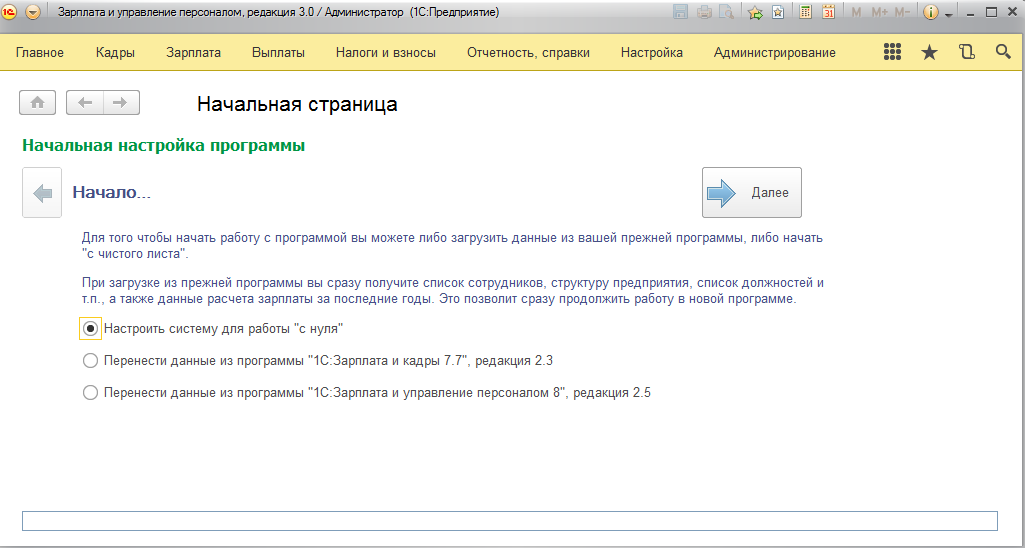
Task: Open favorites document star icon
Action: pyautogui.click(x=778, y=12)
